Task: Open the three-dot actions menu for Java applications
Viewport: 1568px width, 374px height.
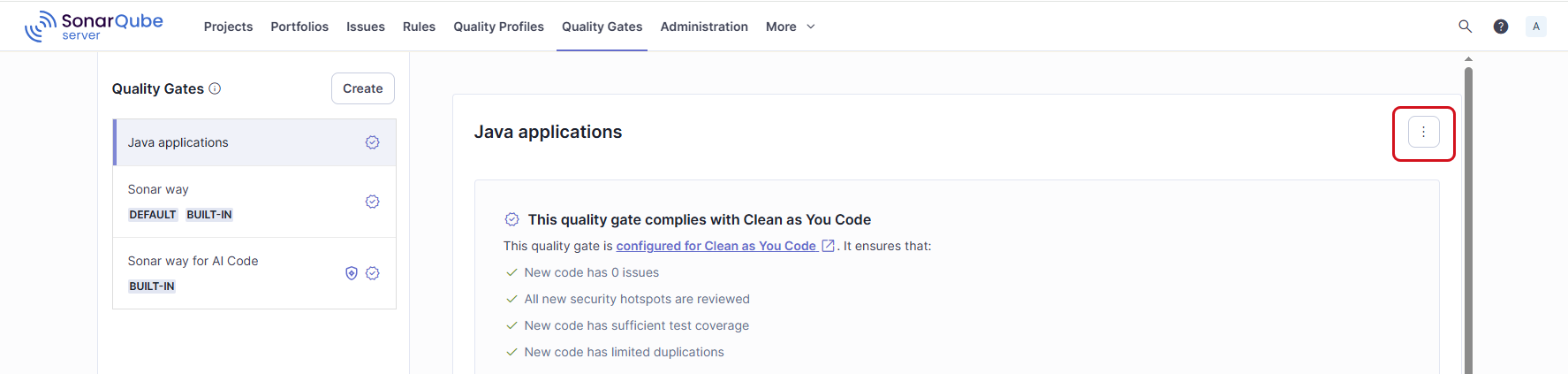Action: pyautogui.click(x=1423, y=132)
